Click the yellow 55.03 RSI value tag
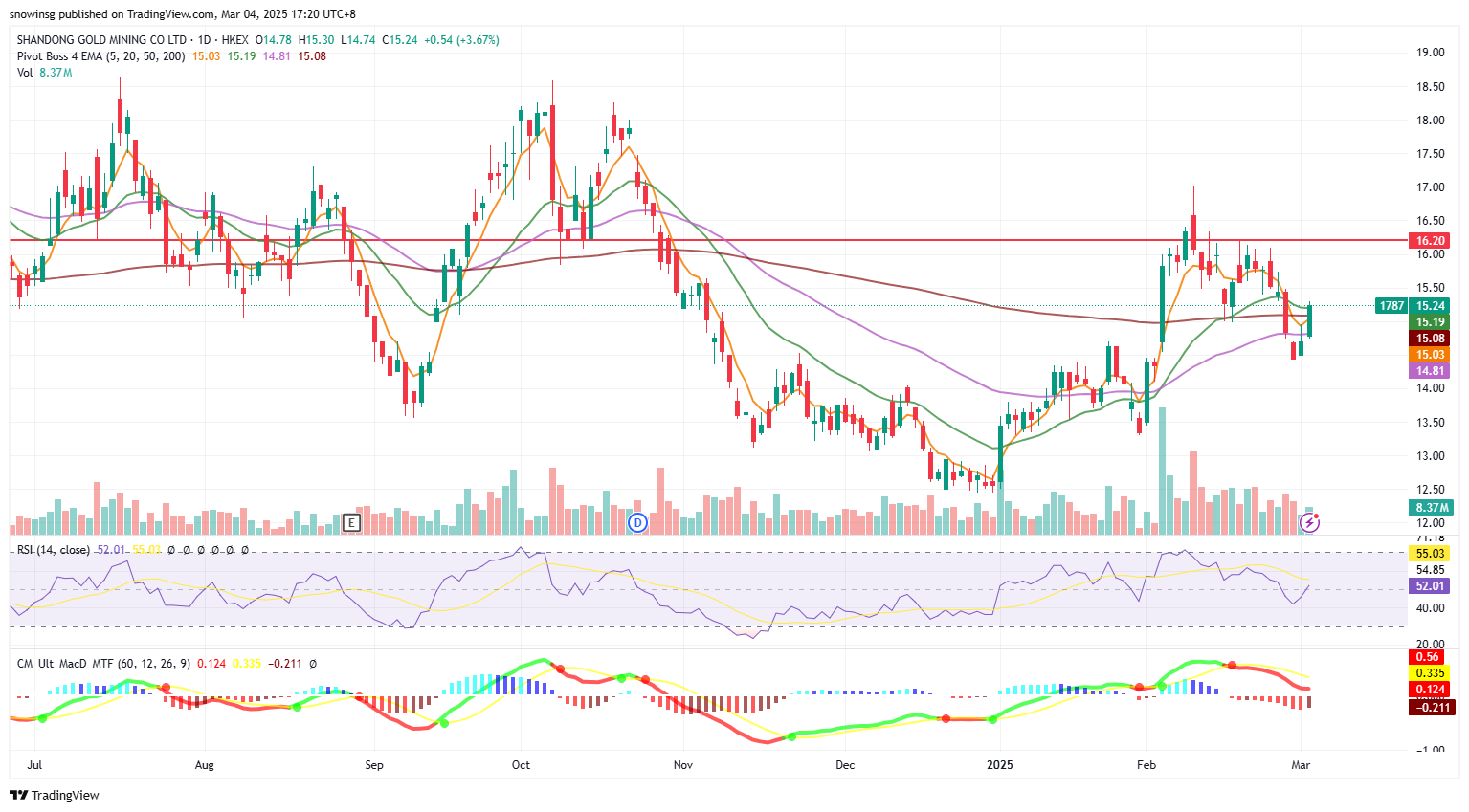 (1430, 554)
